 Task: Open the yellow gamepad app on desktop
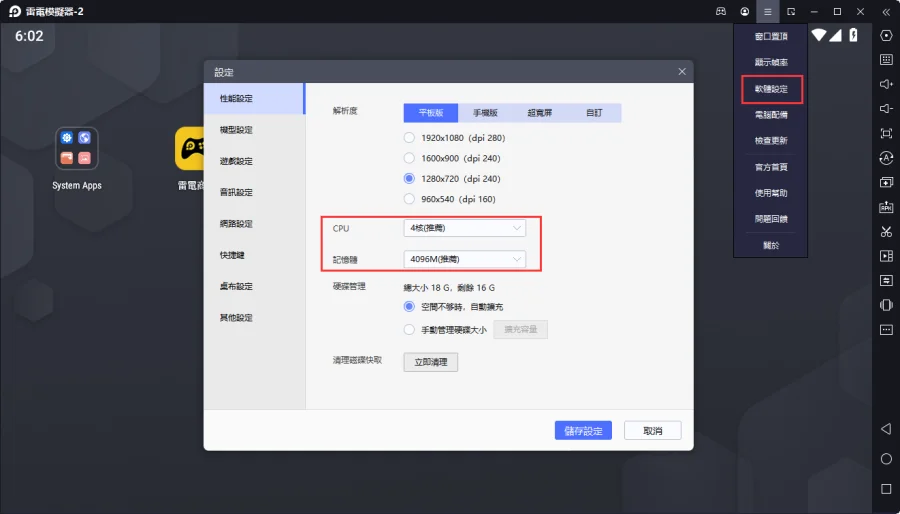click(190, 149)
